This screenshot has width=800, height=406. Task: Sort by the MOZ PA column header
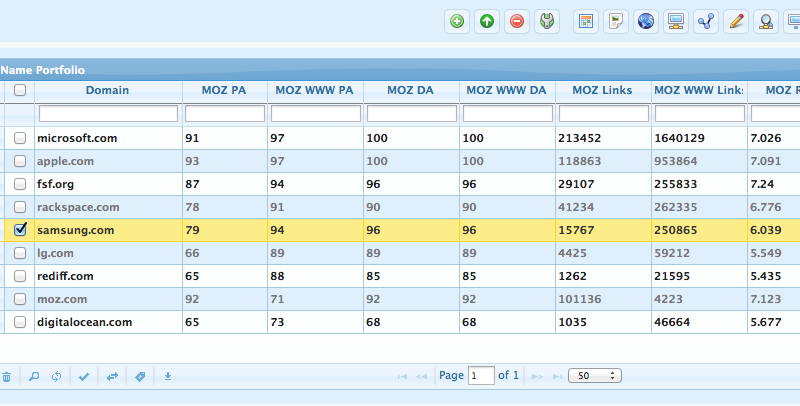tap(224, 90)
